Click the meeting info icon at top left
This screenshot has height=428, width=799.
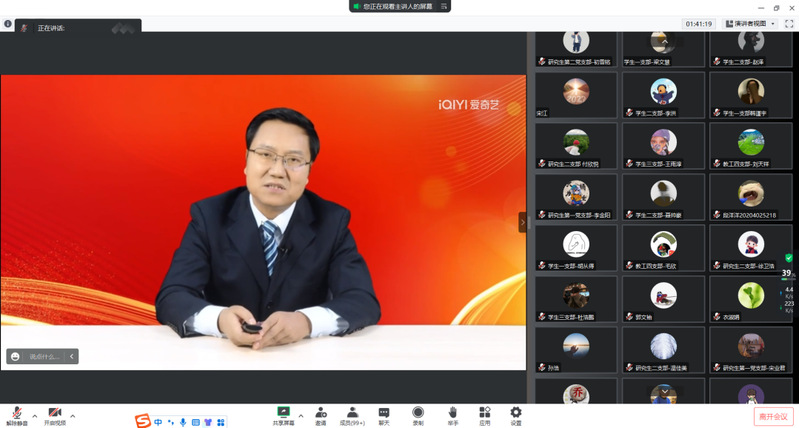[x=8, y=23]
